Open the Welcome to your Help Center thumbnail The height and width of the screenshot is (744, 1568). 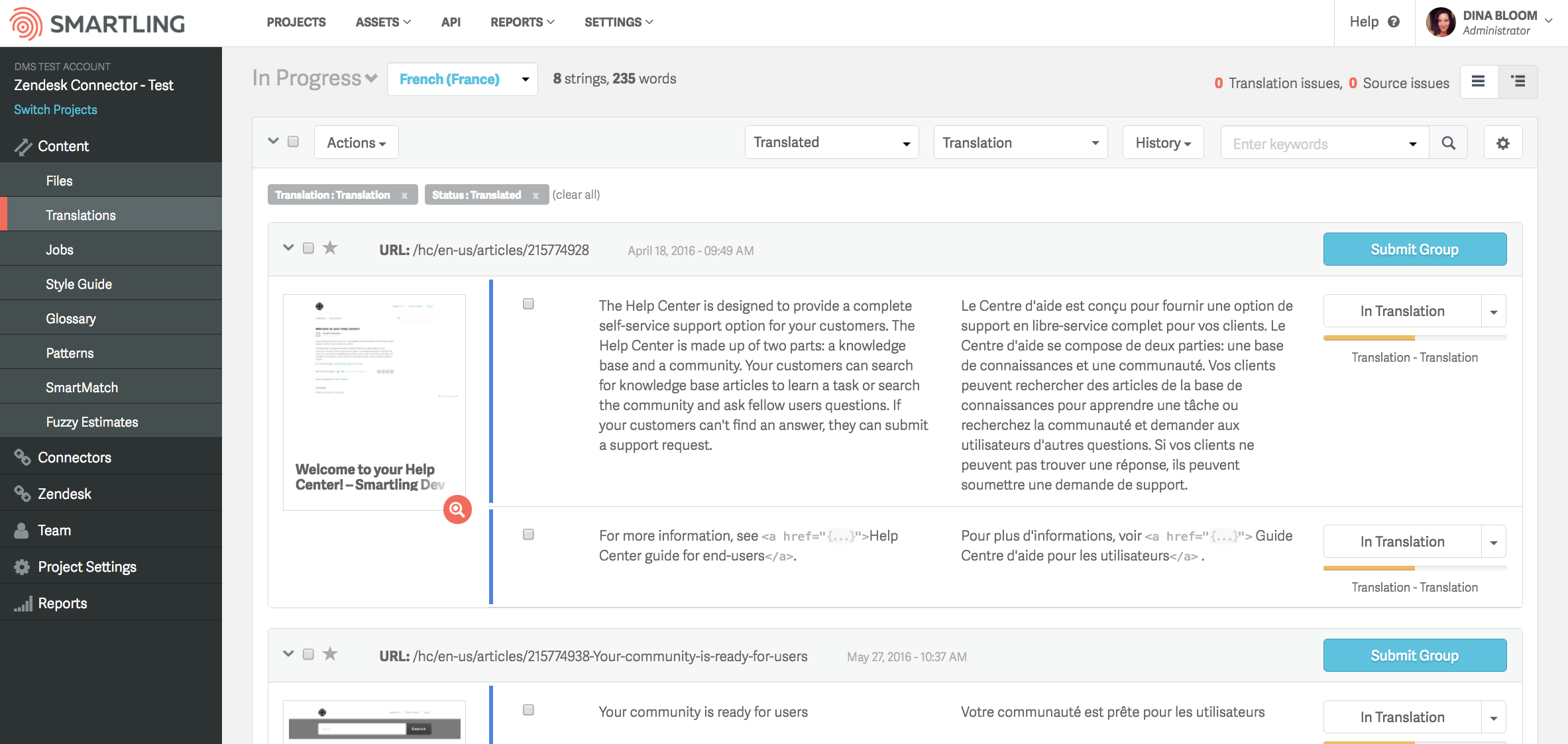(374, 402)
